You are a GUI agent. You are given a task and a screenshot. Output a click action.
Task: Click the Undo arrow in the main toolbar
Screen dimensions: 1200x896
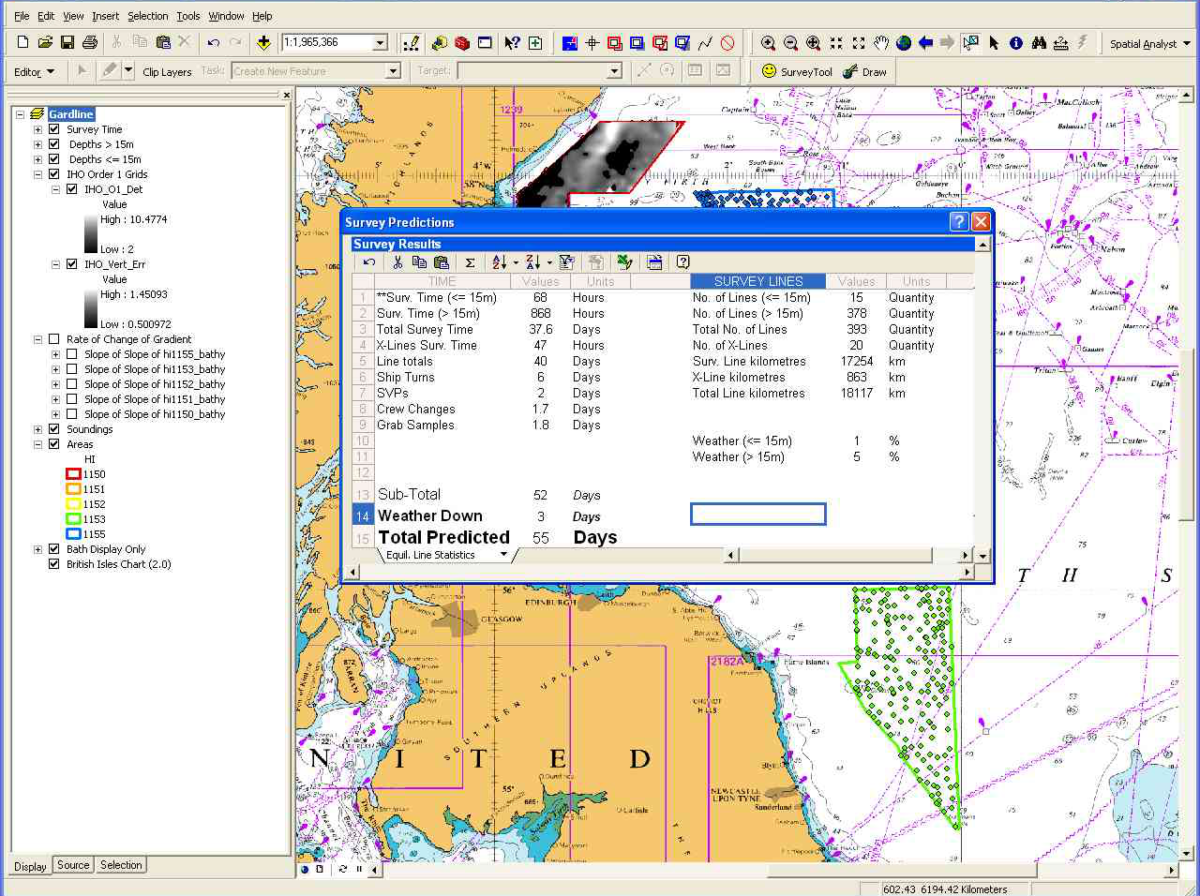point(213,43)
